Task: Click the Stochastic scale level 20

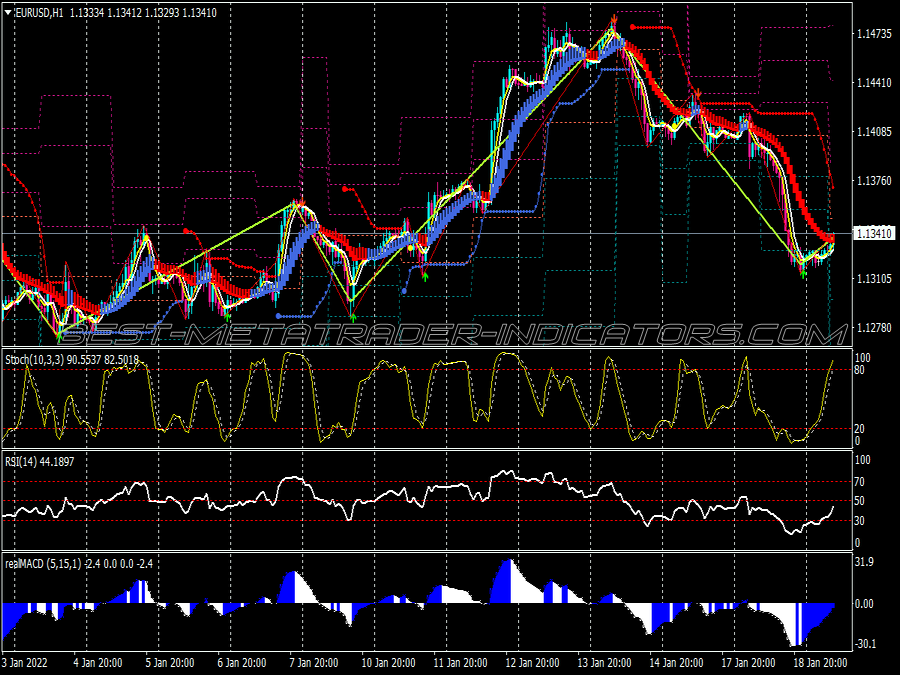Action: pyautogui.click(x=860, y=429)
